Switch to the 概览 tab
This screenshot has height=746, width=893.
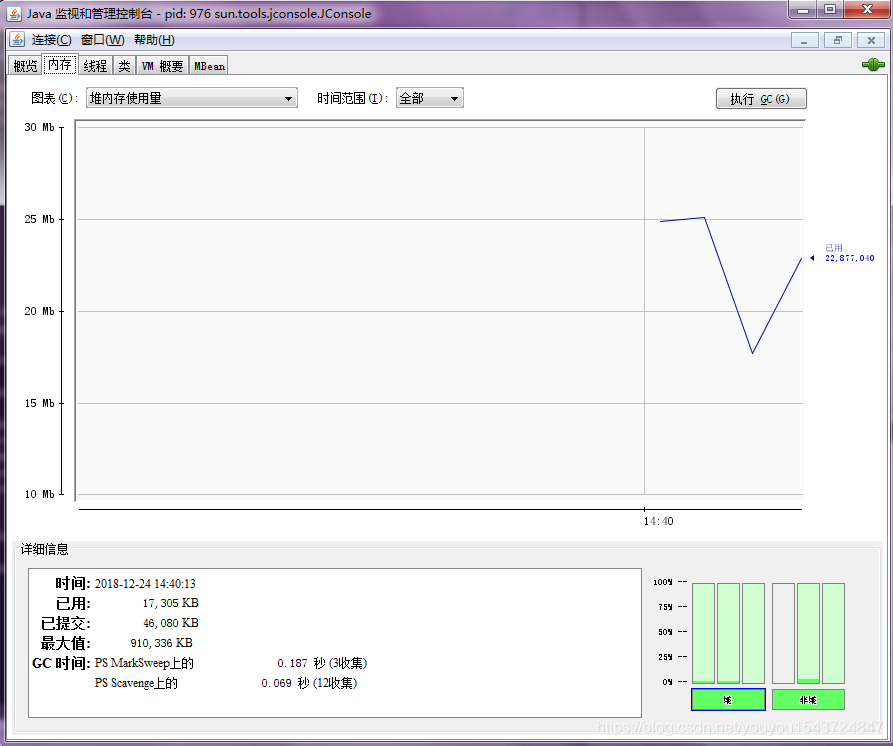point(25,66)
